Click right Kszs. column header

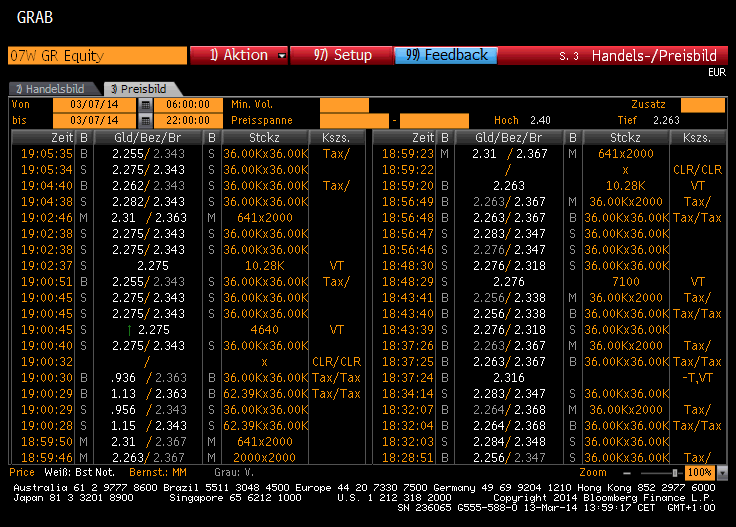click(698, 138)
